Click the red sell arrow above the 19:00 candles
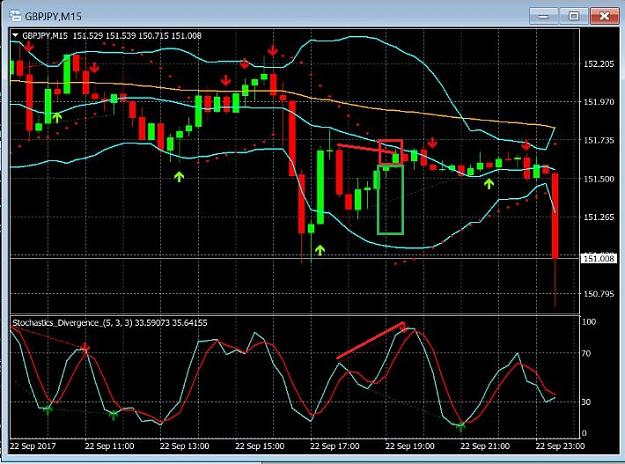 [x=432, y=142]
